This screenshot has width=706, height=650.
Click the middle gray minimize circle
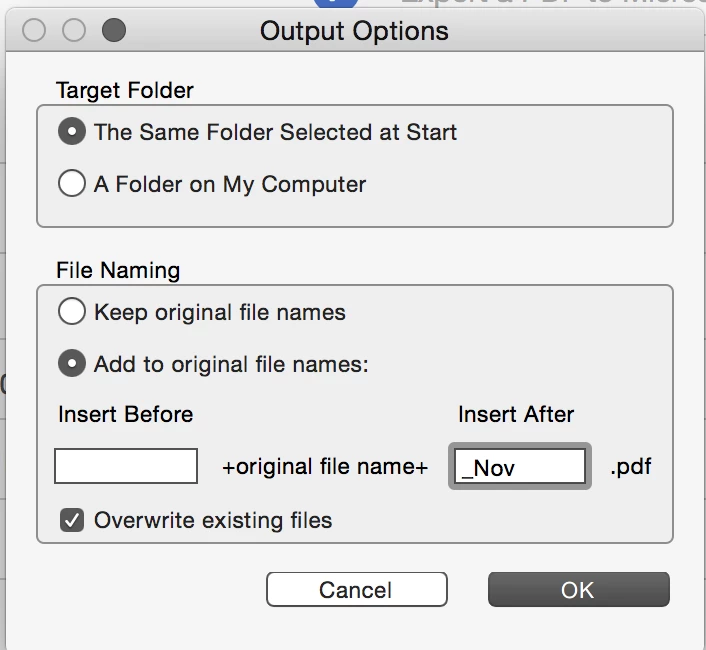pyautogui.click(x=74, y=30)
